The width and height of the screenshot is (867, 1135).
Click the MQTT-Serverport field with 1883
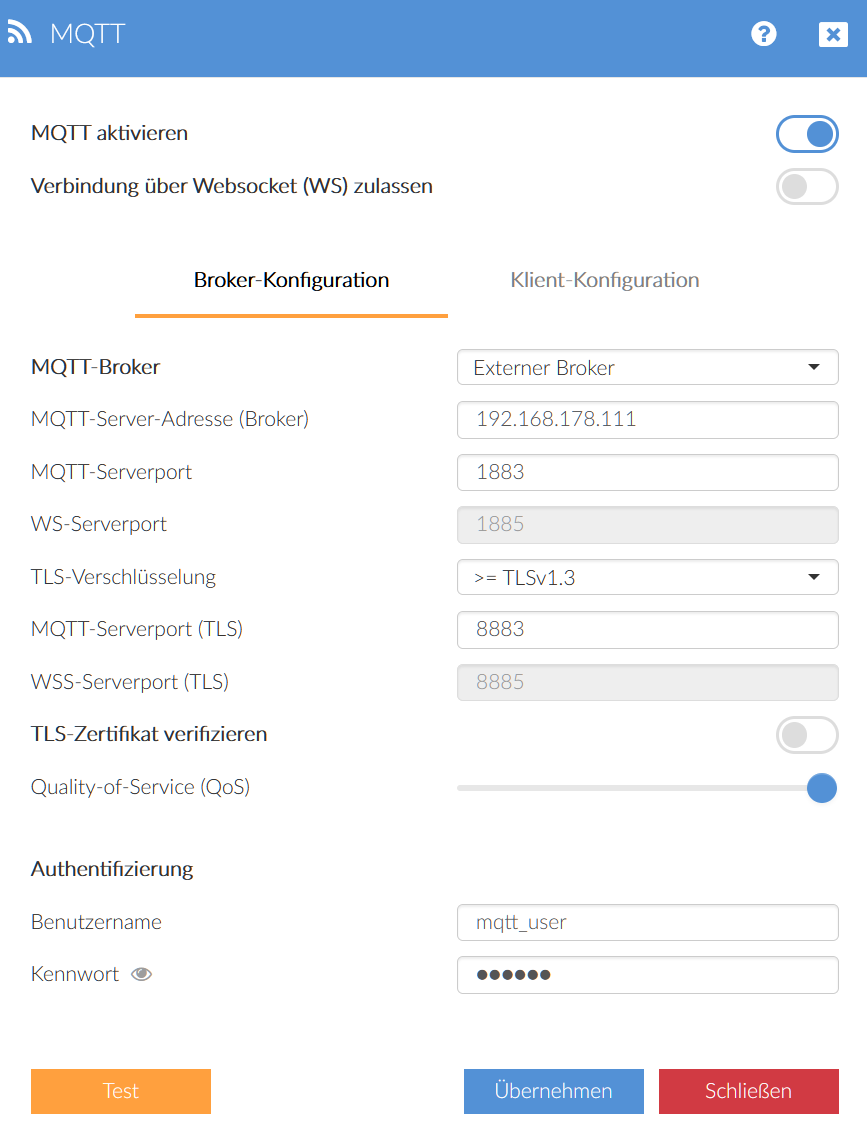click(647, 472)
